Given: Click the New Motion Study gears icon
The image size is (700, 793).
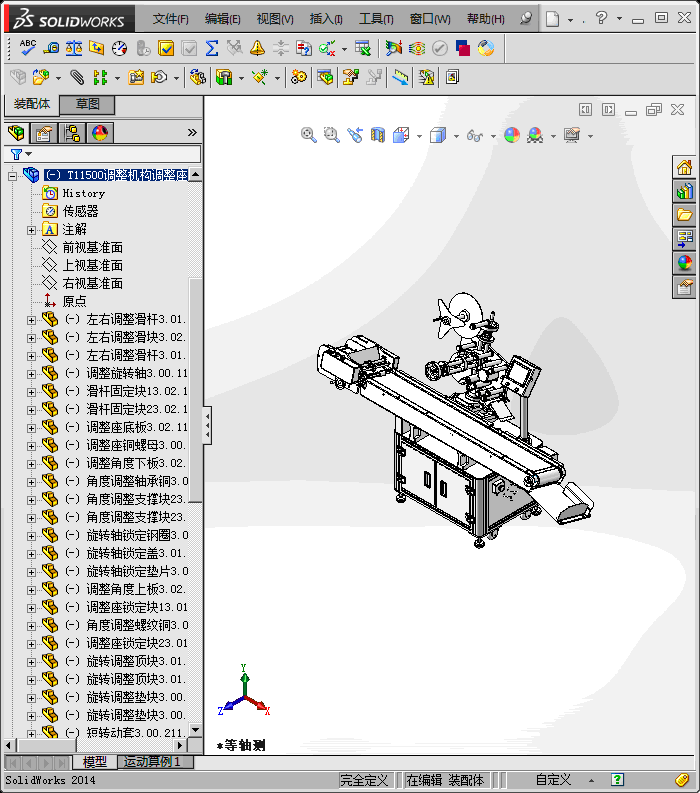Looking at the screenshot, I should (x=298, y=77).
